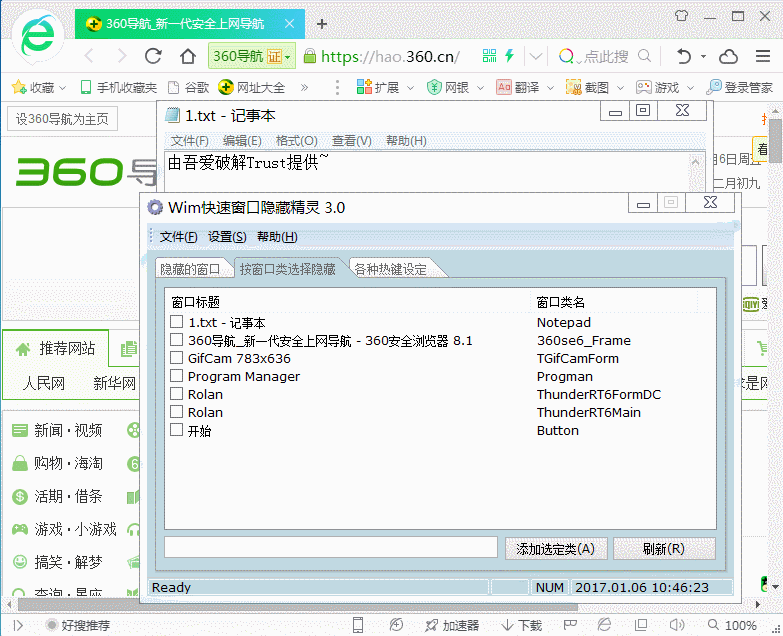Open Notepad 编辑(E) menu
This screenshot has height=636, width=783.
point(242,141)
